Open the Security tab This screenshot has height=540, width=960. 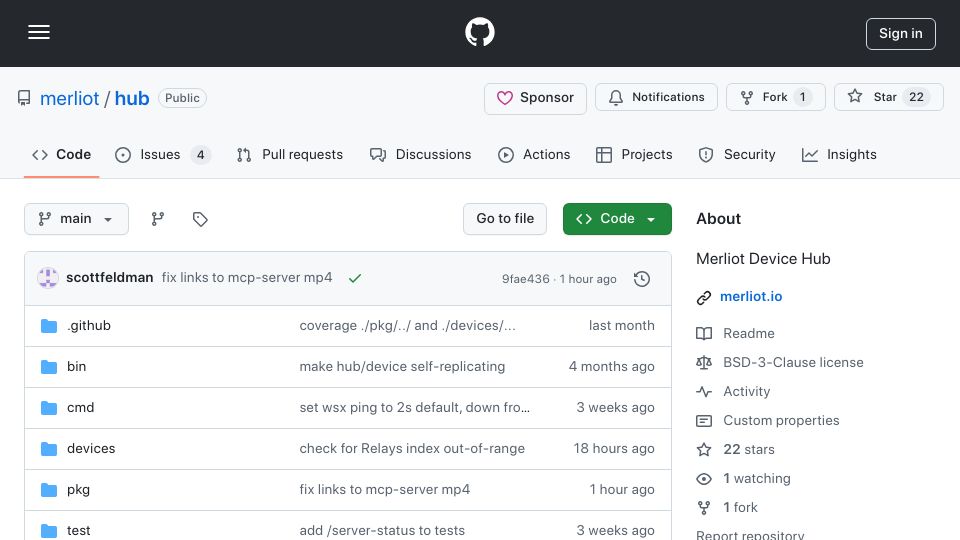[737, 155]
